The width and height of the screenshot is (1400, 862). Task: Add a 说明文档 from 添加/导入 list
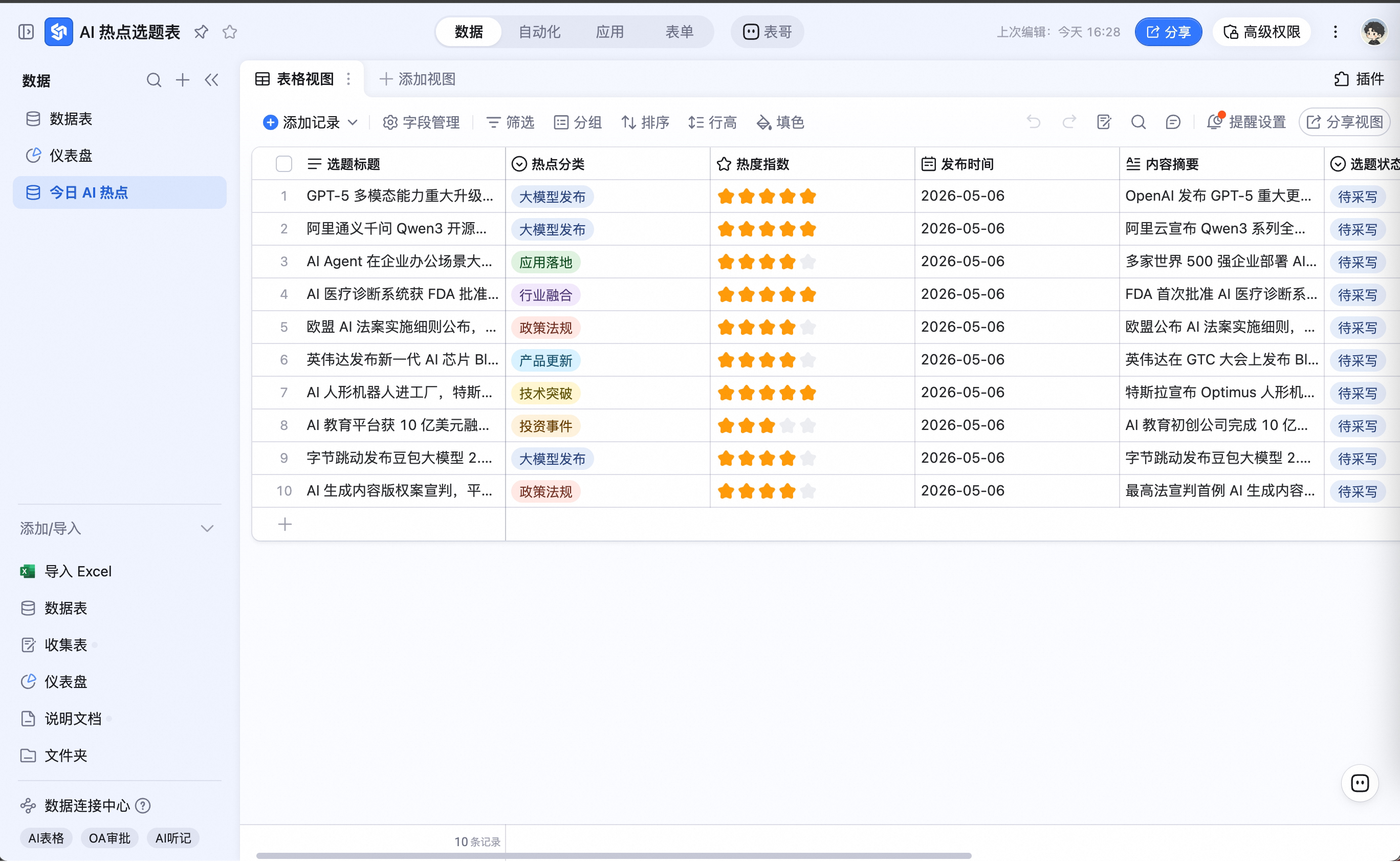[x=61, y=718]
